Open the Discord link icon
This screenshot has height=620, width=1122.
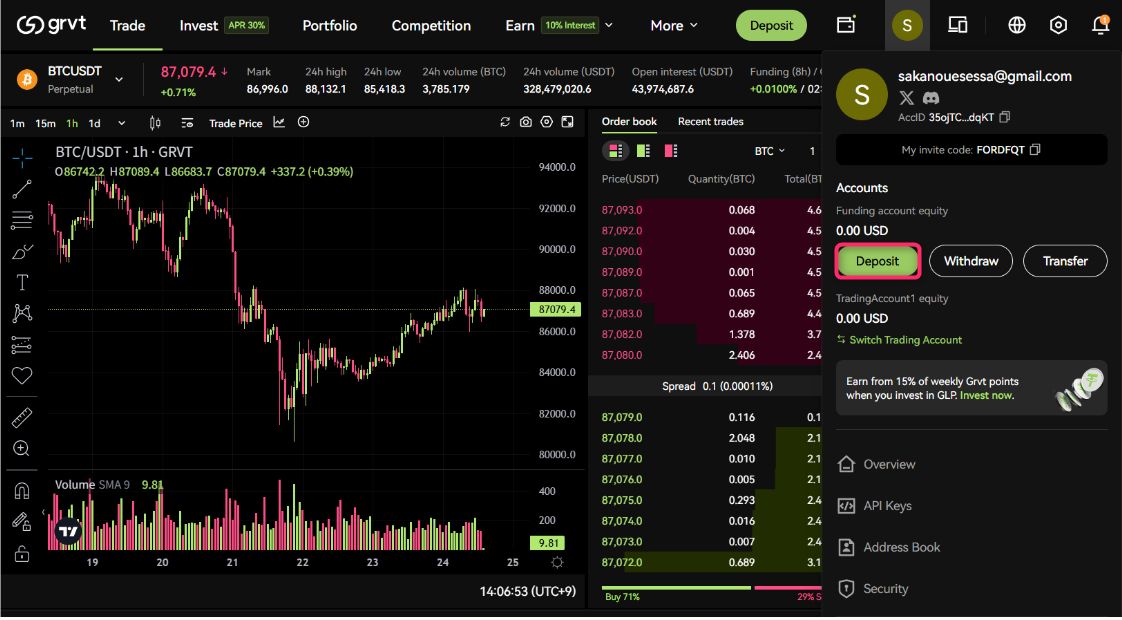(931, 97)
